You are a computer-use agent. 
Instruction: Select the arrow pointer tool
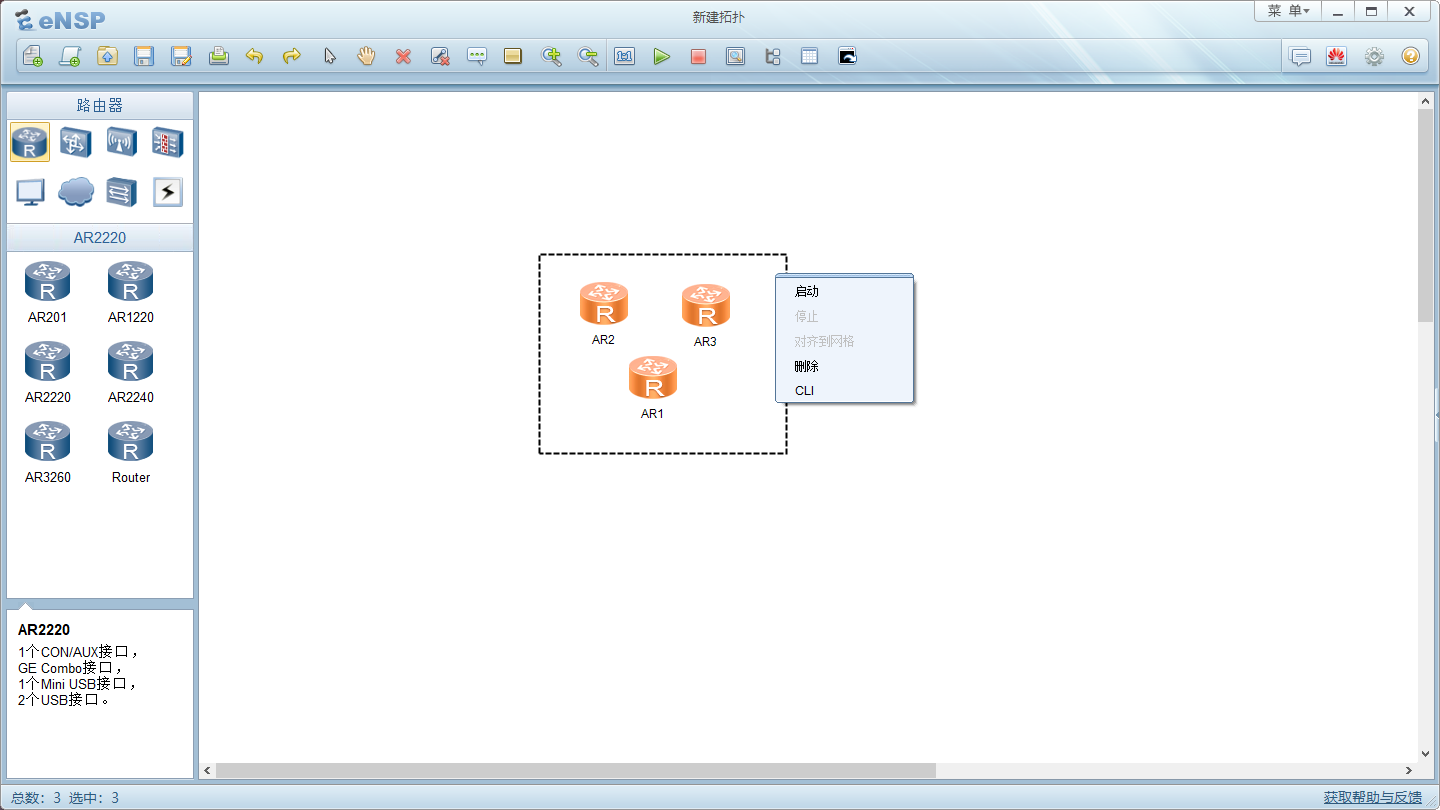[329, 56]
